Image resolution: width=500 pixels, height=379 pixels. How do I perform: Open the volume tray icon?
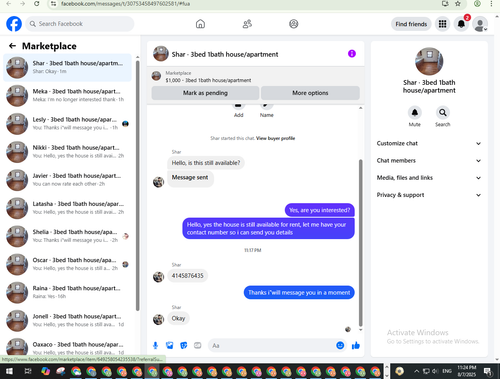[435, 371]
